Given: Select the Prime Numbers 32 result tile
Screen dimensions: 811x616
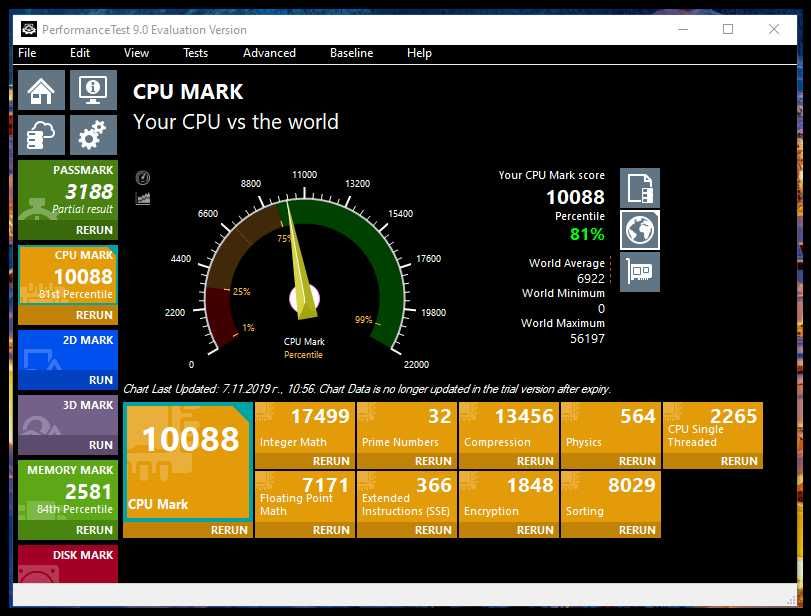Looking at the screenshot, I should point(407,428).
